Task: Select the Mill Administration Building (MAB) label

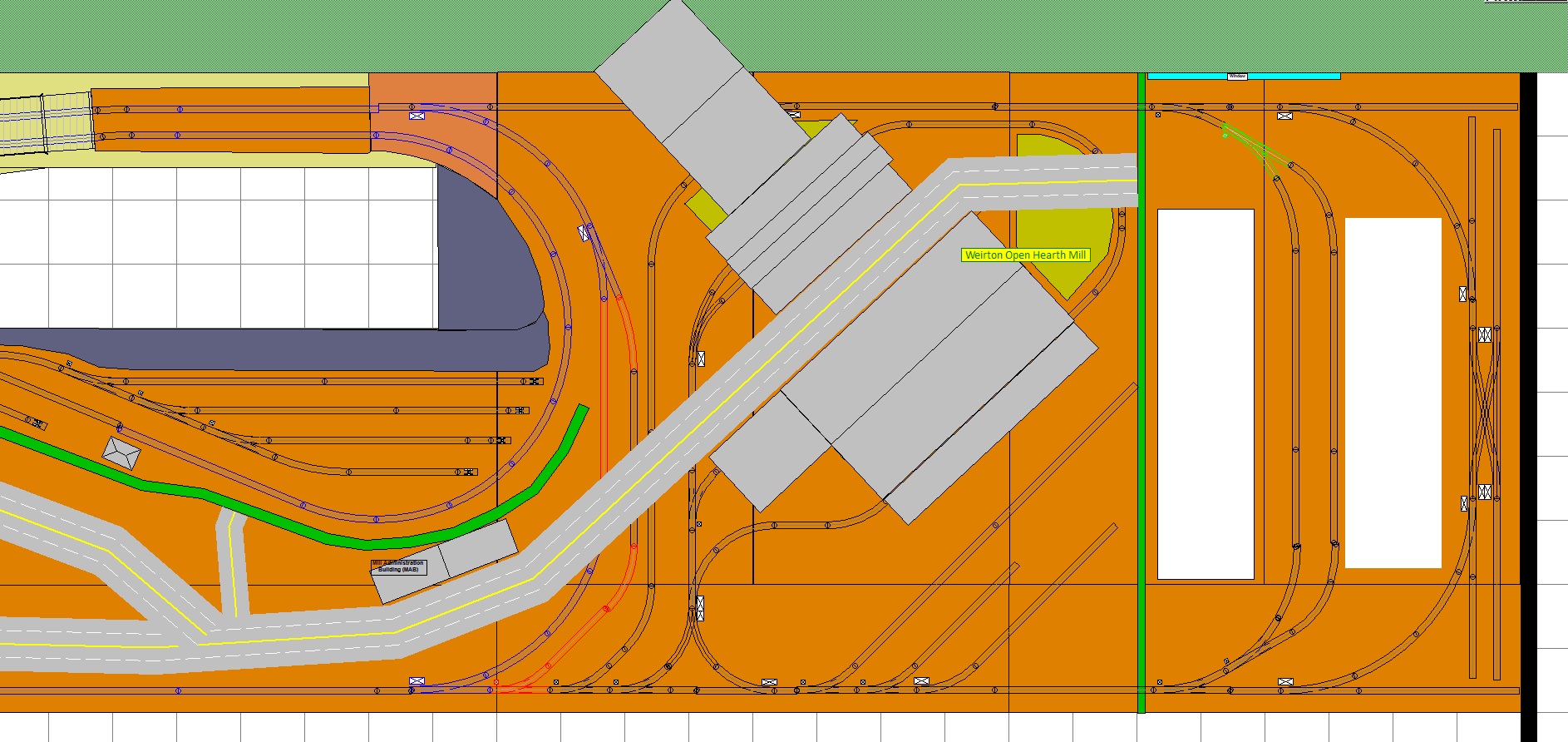Action: point(398,566)
